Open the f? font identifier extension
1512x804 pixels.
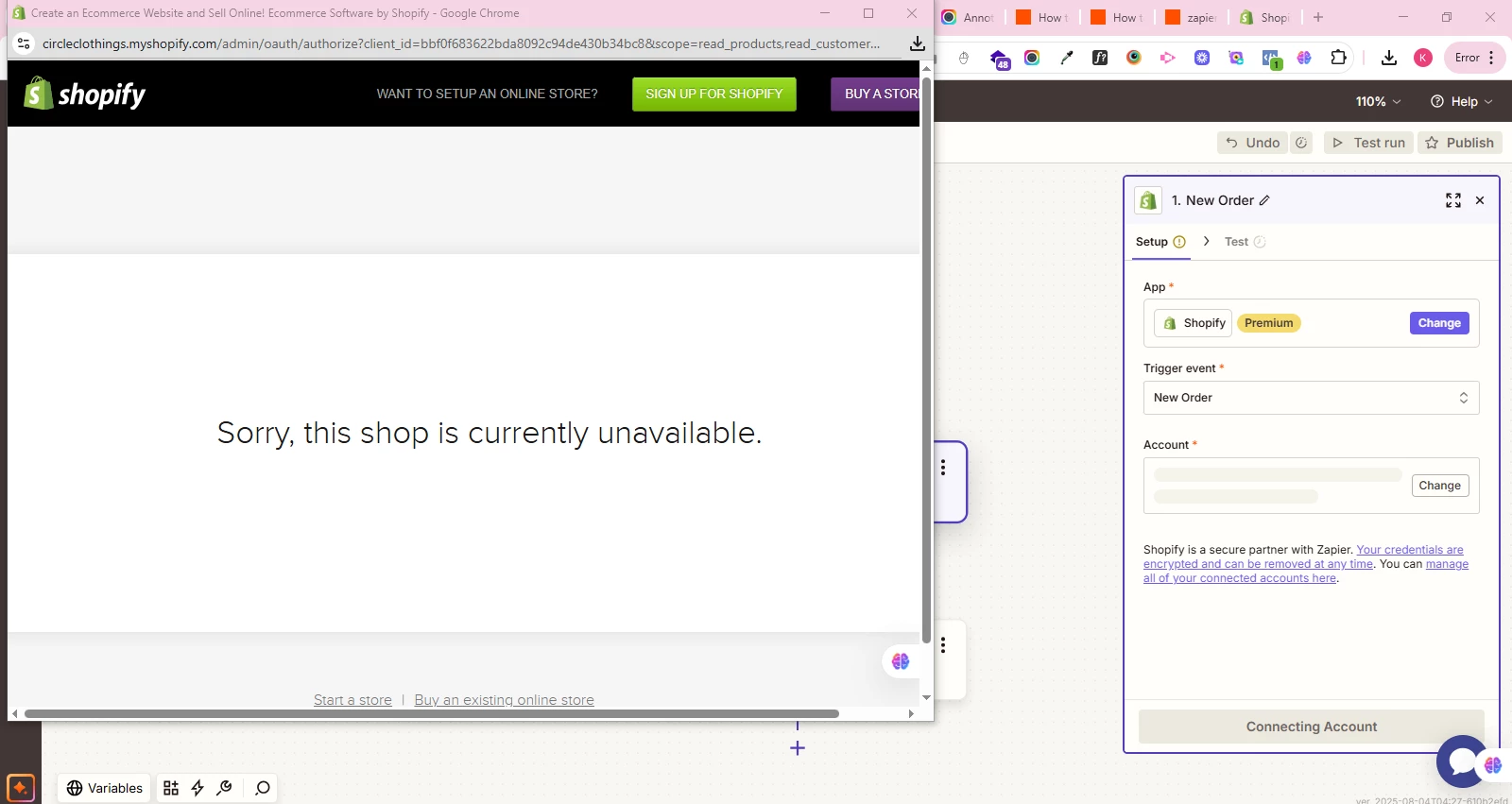pyautogui.click(x=1100, y=58)
